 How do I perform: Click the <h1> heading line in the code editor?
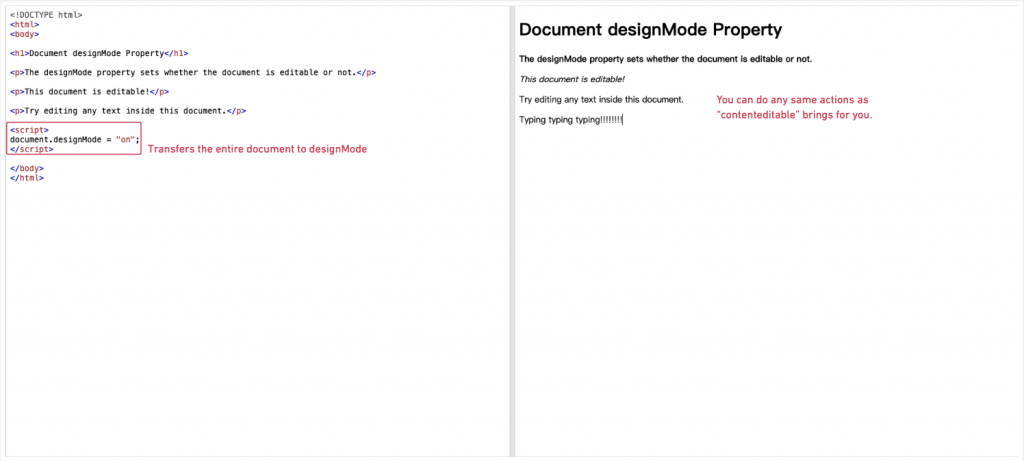99,54
